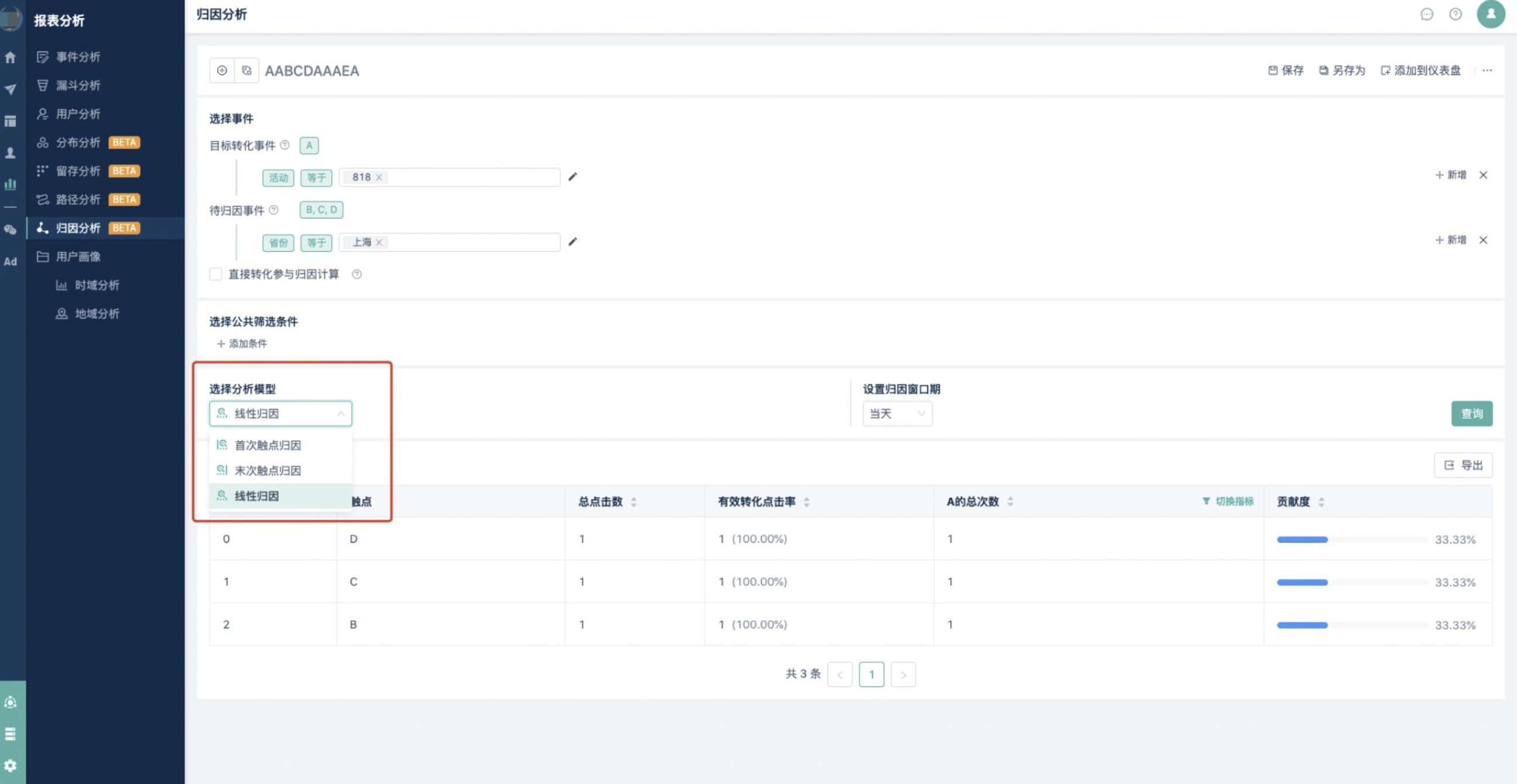Click the plus-circle new report icon
Viewport: 1517px width, 784px height.
pyautogui.click(x=222, y=71)
